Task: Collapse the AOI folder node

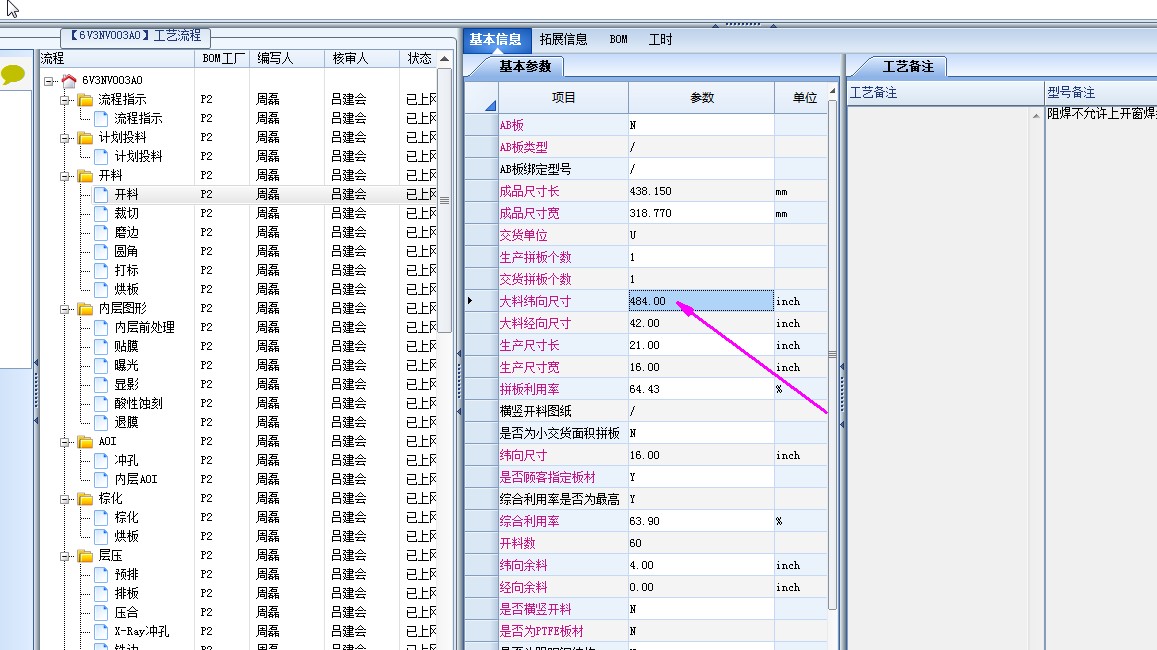Action: pos(65,442)
